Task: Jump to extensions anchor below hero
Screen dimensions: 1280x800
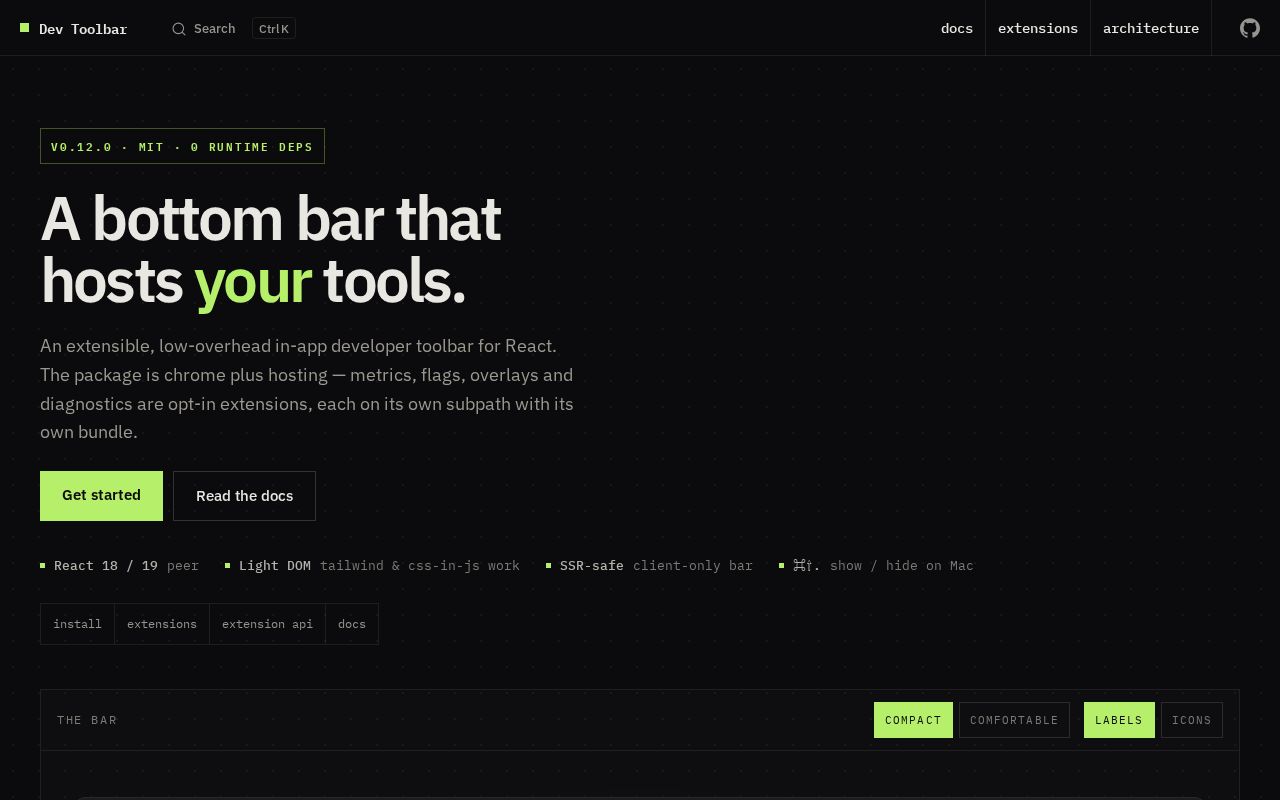Action: point(162,624)
